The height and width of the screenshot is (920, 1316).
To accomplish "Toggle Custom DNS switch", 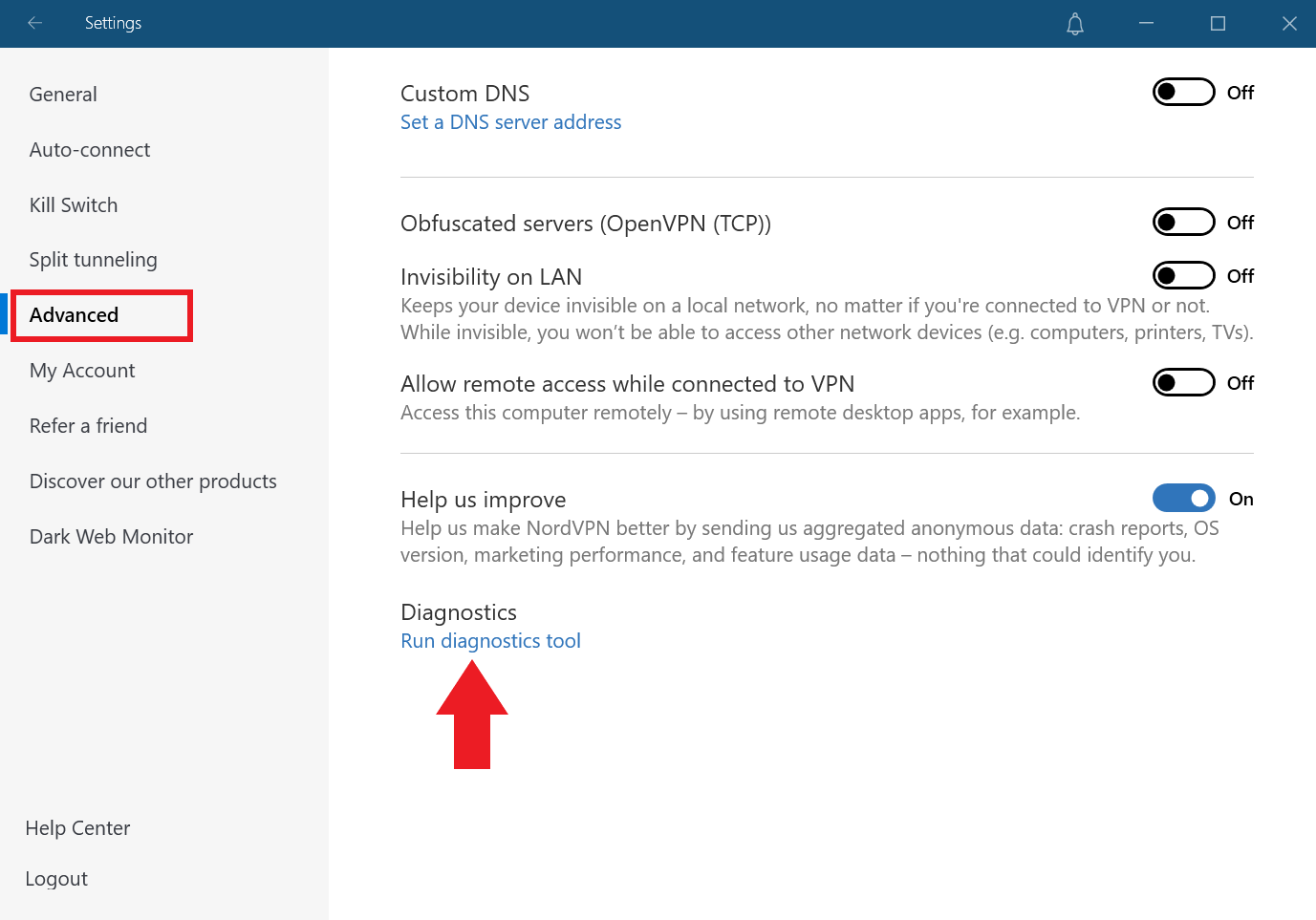I will [x=1183, y=93].
